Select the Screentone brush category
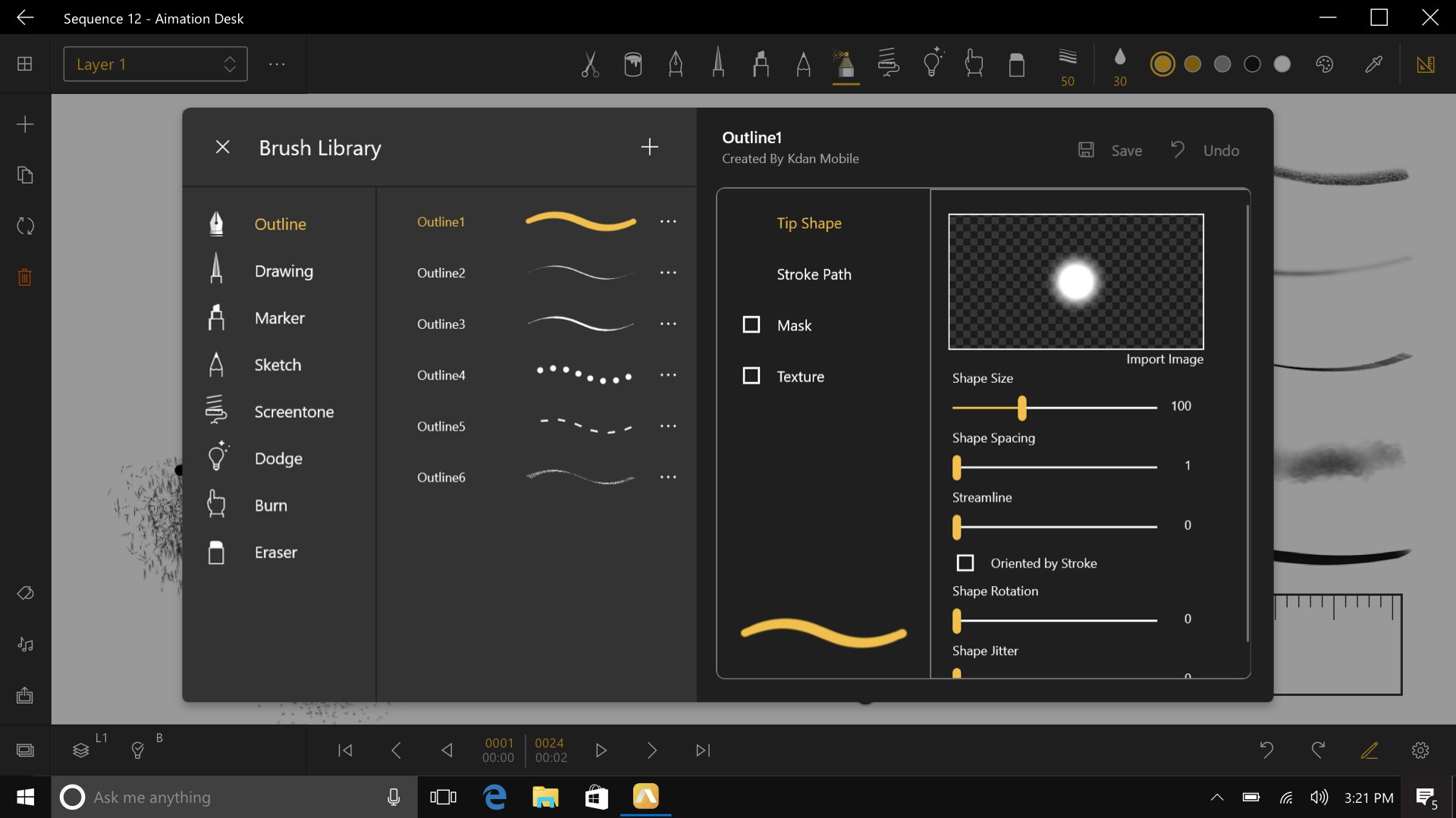Viewport: 1456px width, 818px height. 293,412
